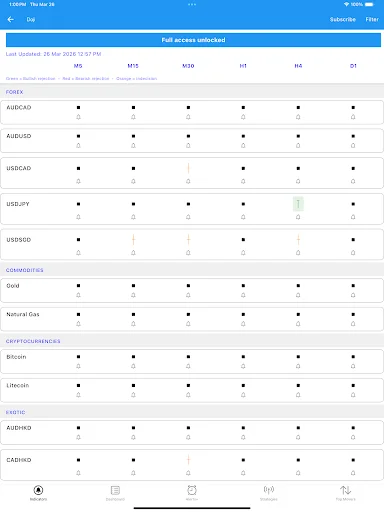Screen dimensions: 384x512
Task: Toggle AUDHKD D1 alert bell
Action: coord(353,437)
